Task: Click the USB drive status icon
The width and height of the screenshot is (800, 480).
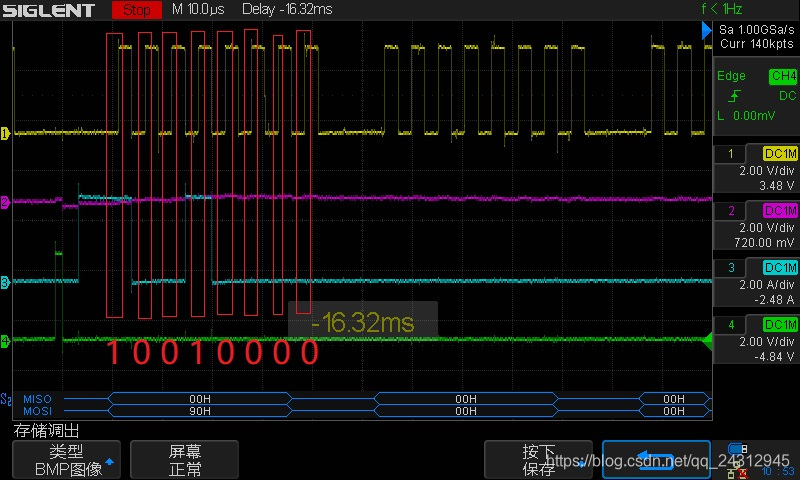Action: (738, 449)
